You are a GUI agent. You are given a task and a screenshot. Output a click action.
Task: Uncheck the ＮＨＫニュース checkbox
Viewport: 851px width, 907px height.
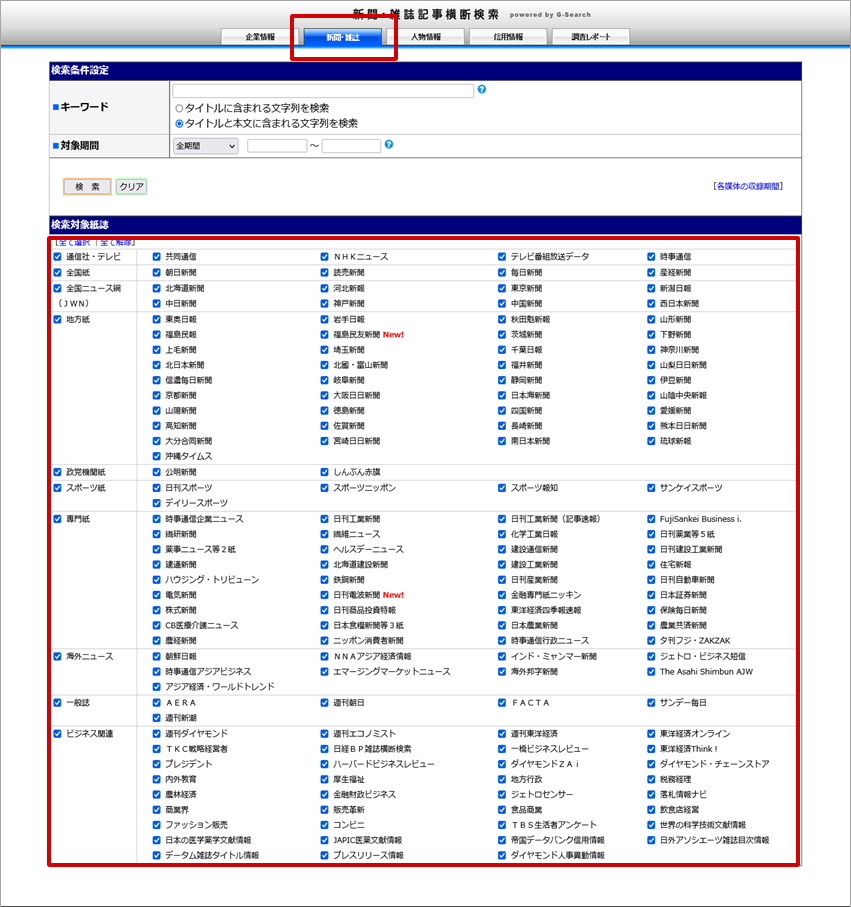point(325,257)
